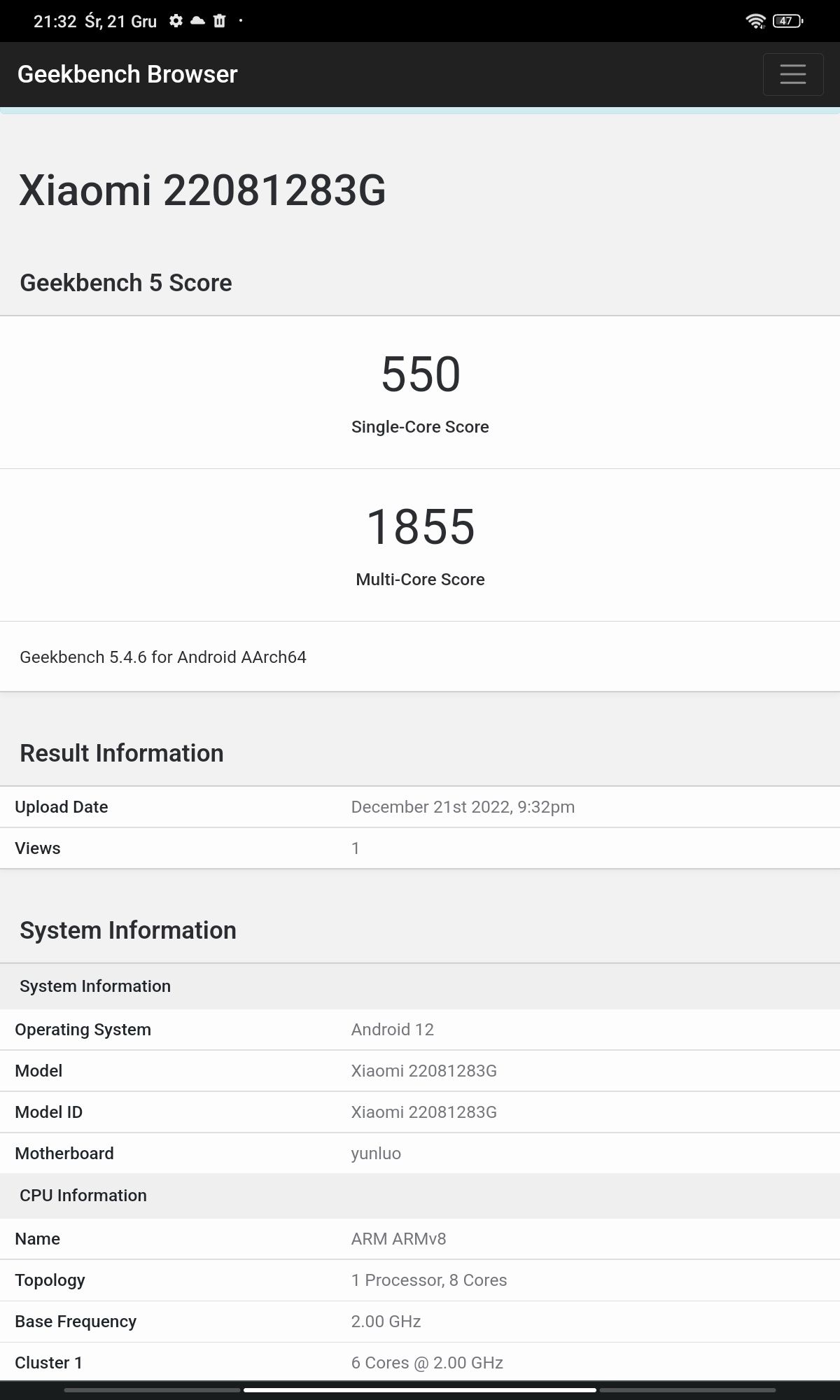
Task: Select Geekbench 5.4.6 for Android AArch64 text
Action: [x=163, y=657]
